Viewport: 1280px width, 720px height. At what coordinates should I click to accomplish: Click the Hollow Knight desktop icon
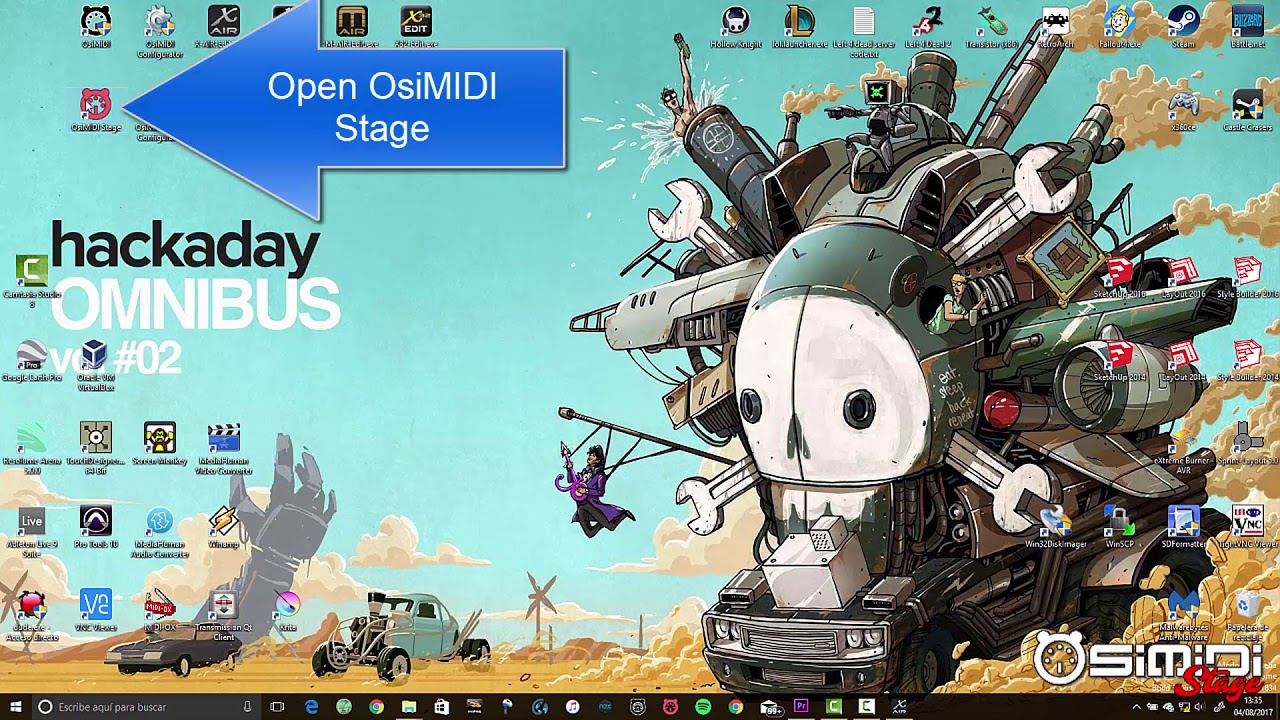coord(736,27)
